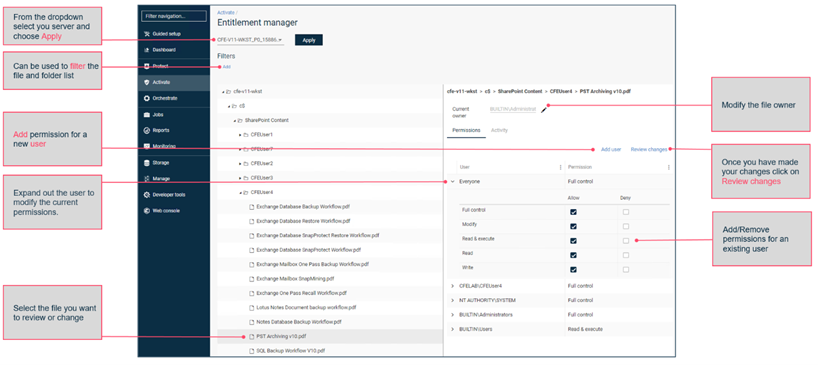Open the User column options menu icon
818x365 pixels.
tap(561, 167)
